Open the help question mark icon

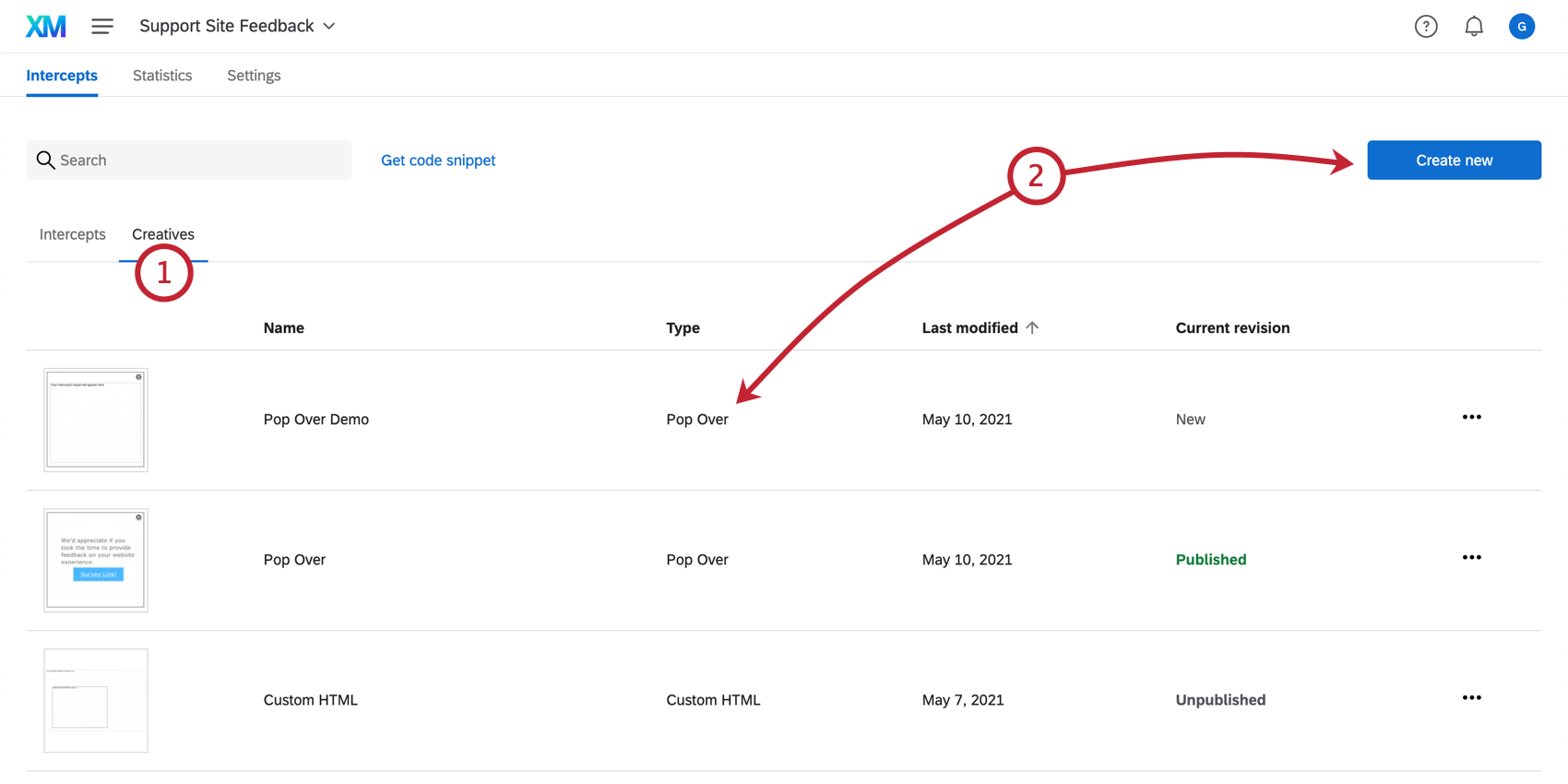click(x=1426, y=26)
